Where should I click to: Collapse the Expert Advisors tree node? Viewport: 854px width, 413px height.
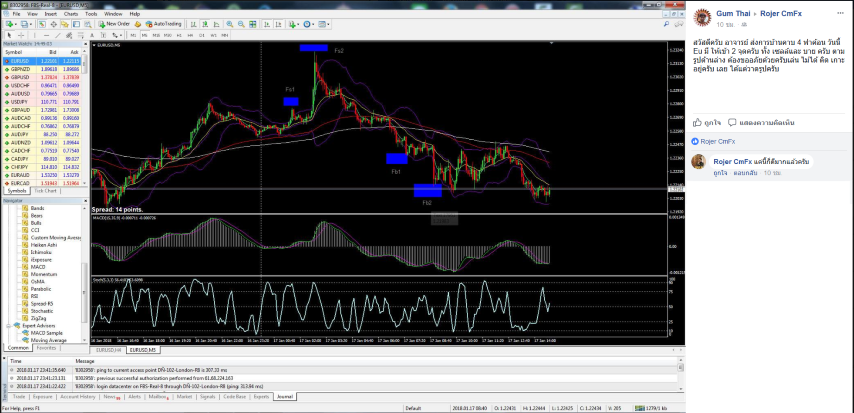[9, 325]
